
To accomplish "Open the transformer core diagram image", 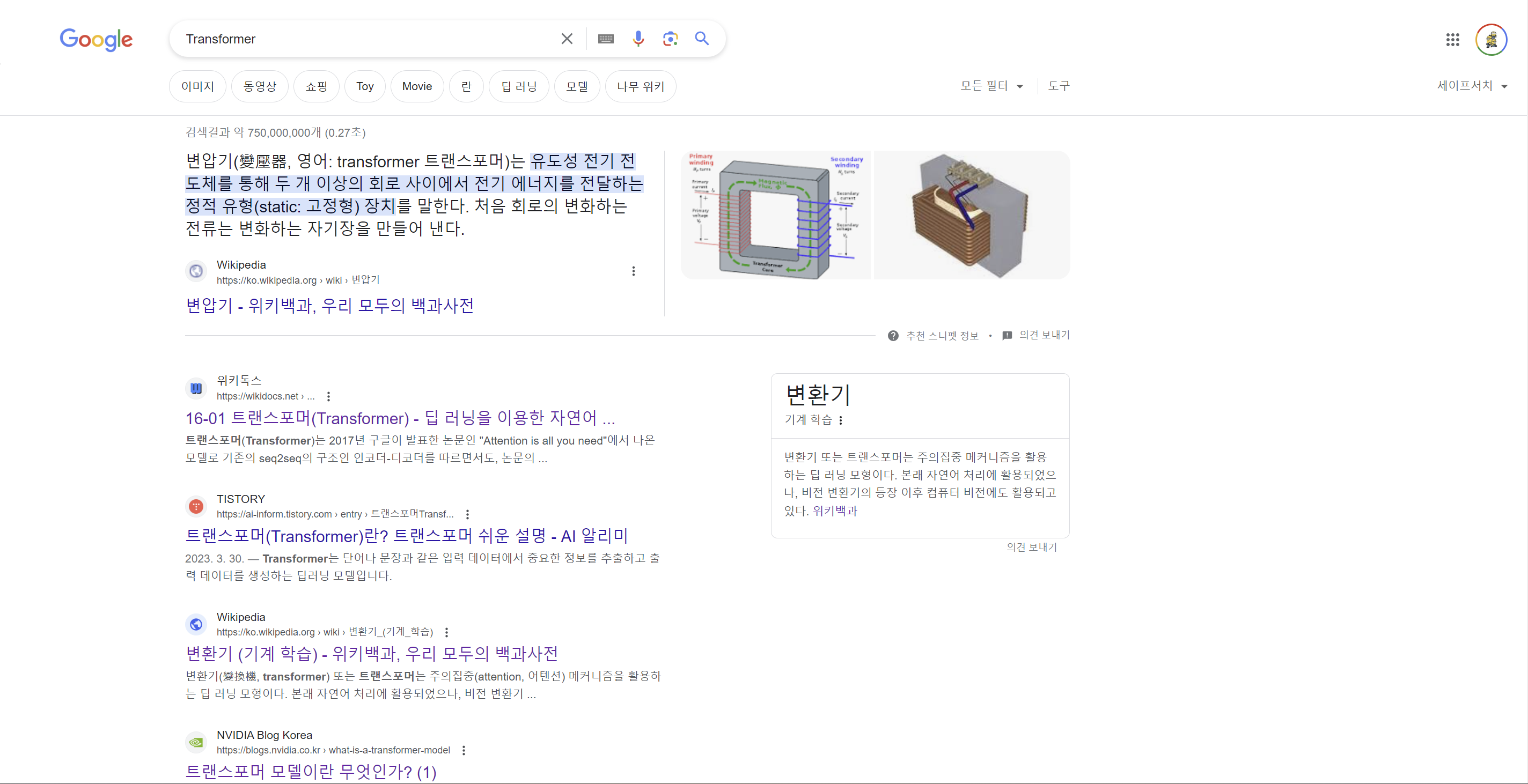I will pyautogui.click(x=775, y=215).
